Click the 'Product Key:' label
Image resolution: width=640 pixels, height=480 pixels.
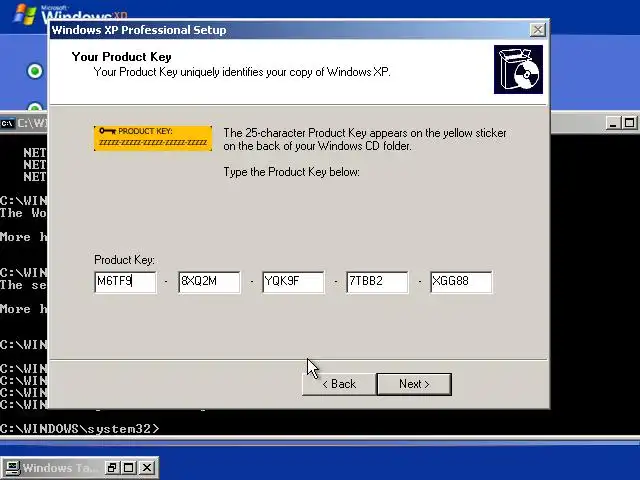tap(124, 260)
